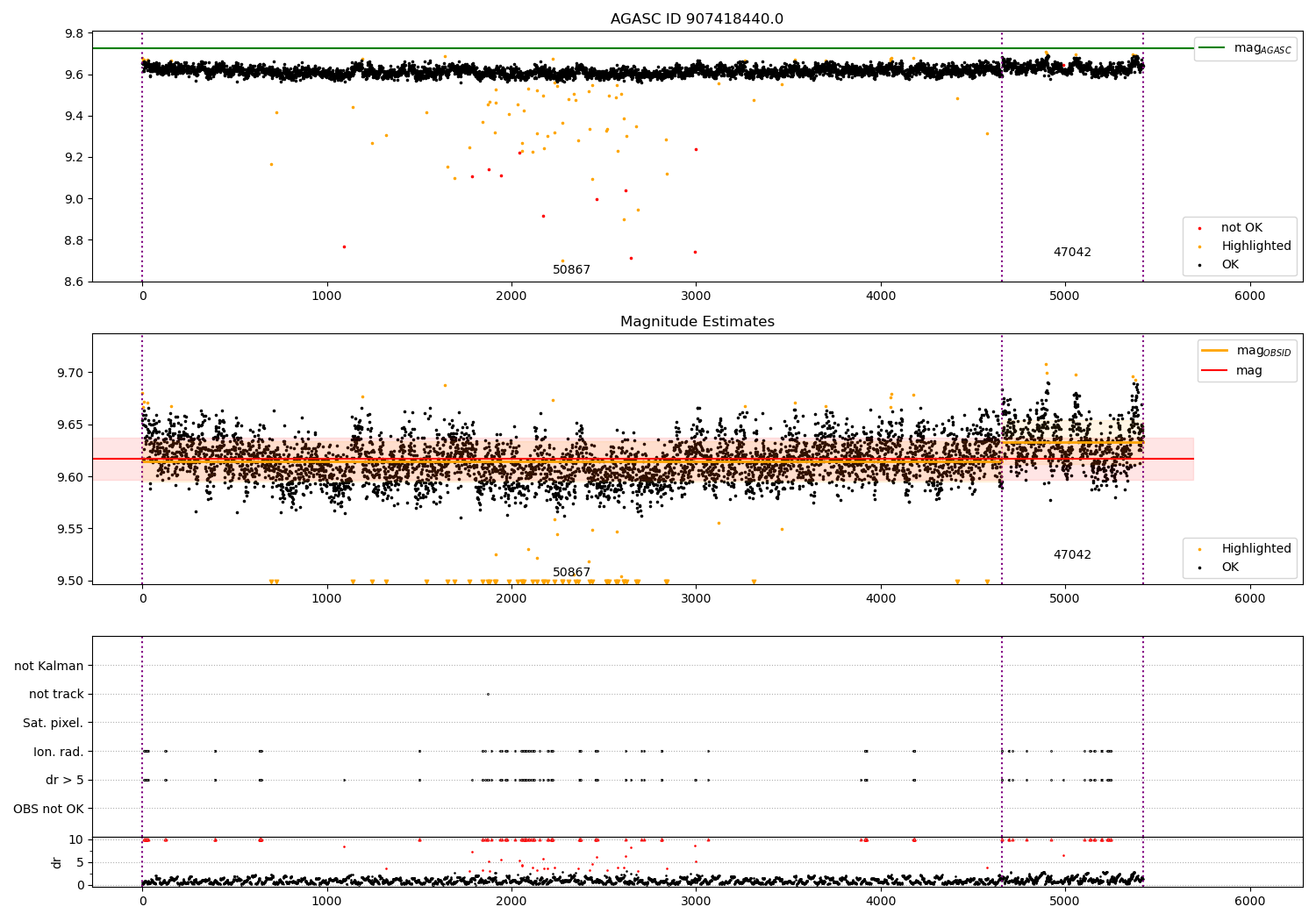This screenshot has width=1316, height=921.
Task: Click the 'Magnitude Estimates' plot title
Action: [x=697, y=322]
